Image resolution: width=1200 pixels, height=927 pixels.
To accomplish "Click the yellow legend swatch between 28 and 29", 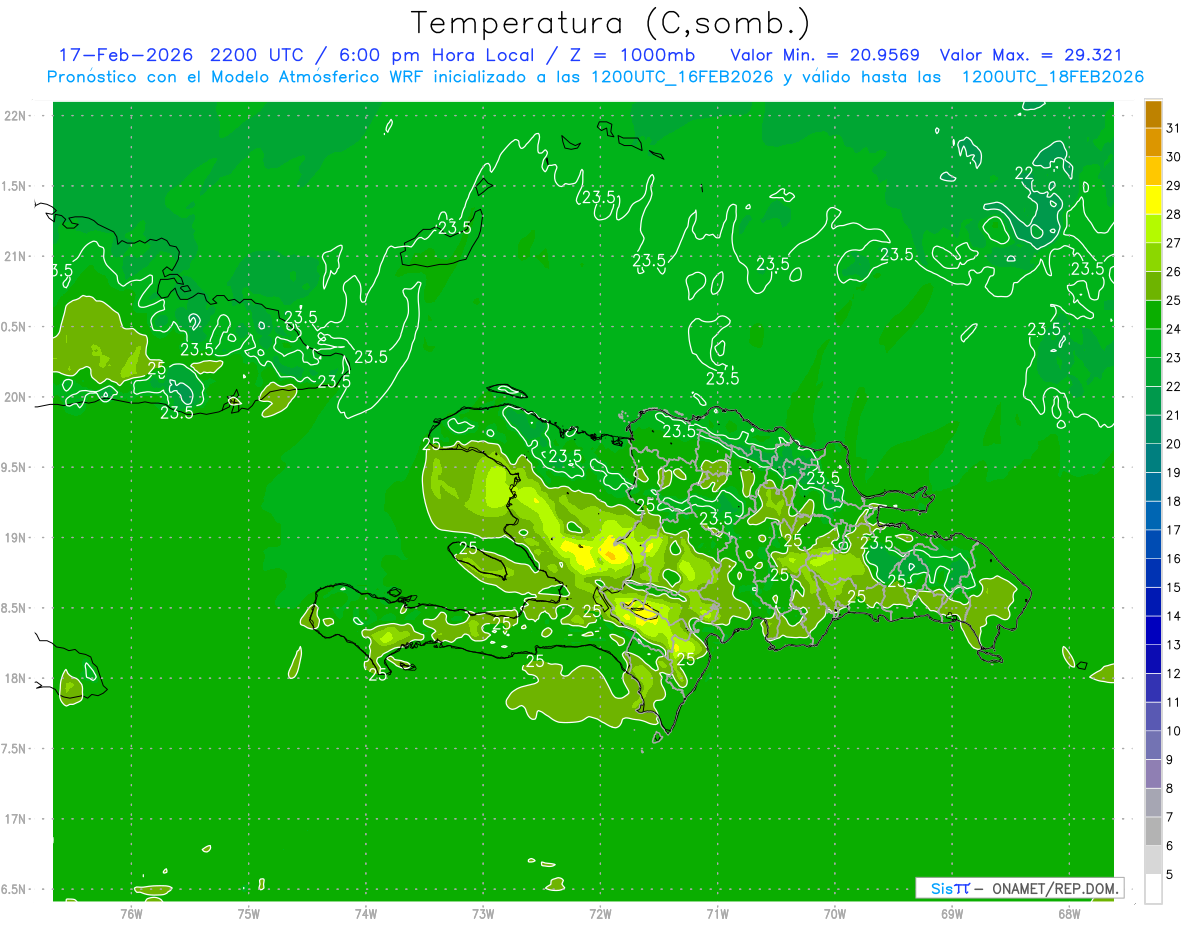I will click(1153, 200).
